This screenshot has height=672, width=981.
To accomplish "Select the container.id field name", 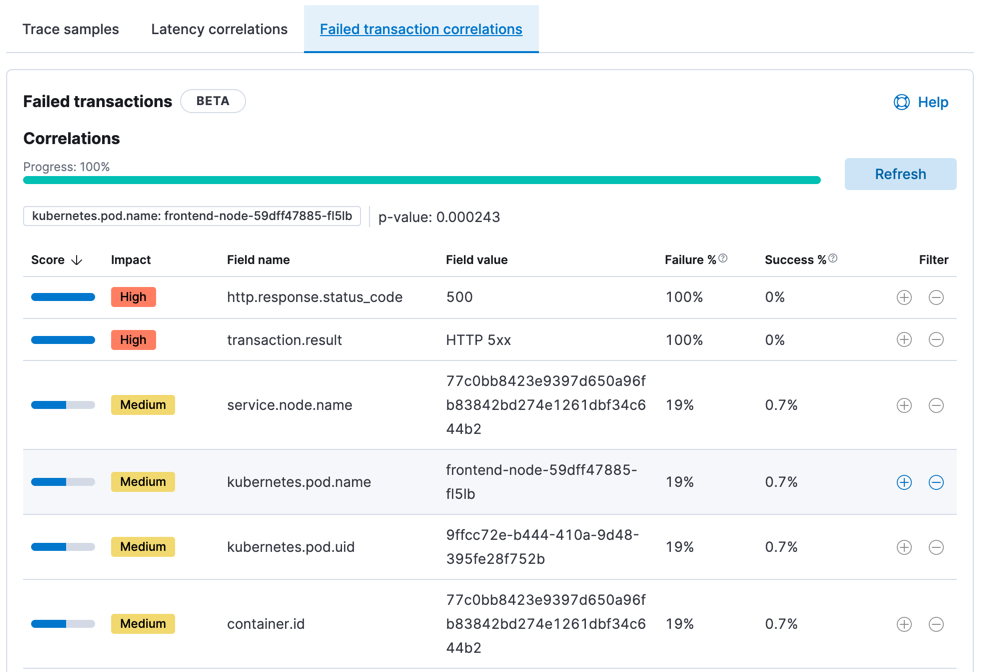I will coord(266,624).
